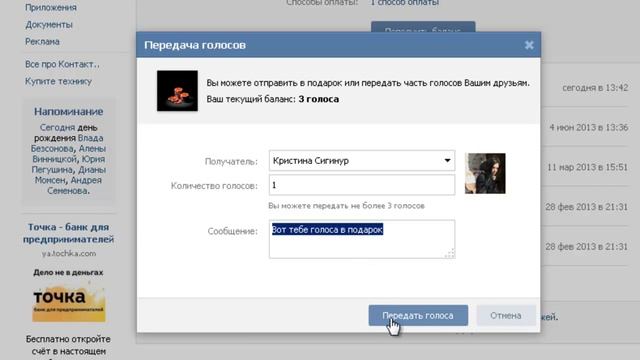
Task: Open Приложения in the left menu
Action: click(51, 7)
